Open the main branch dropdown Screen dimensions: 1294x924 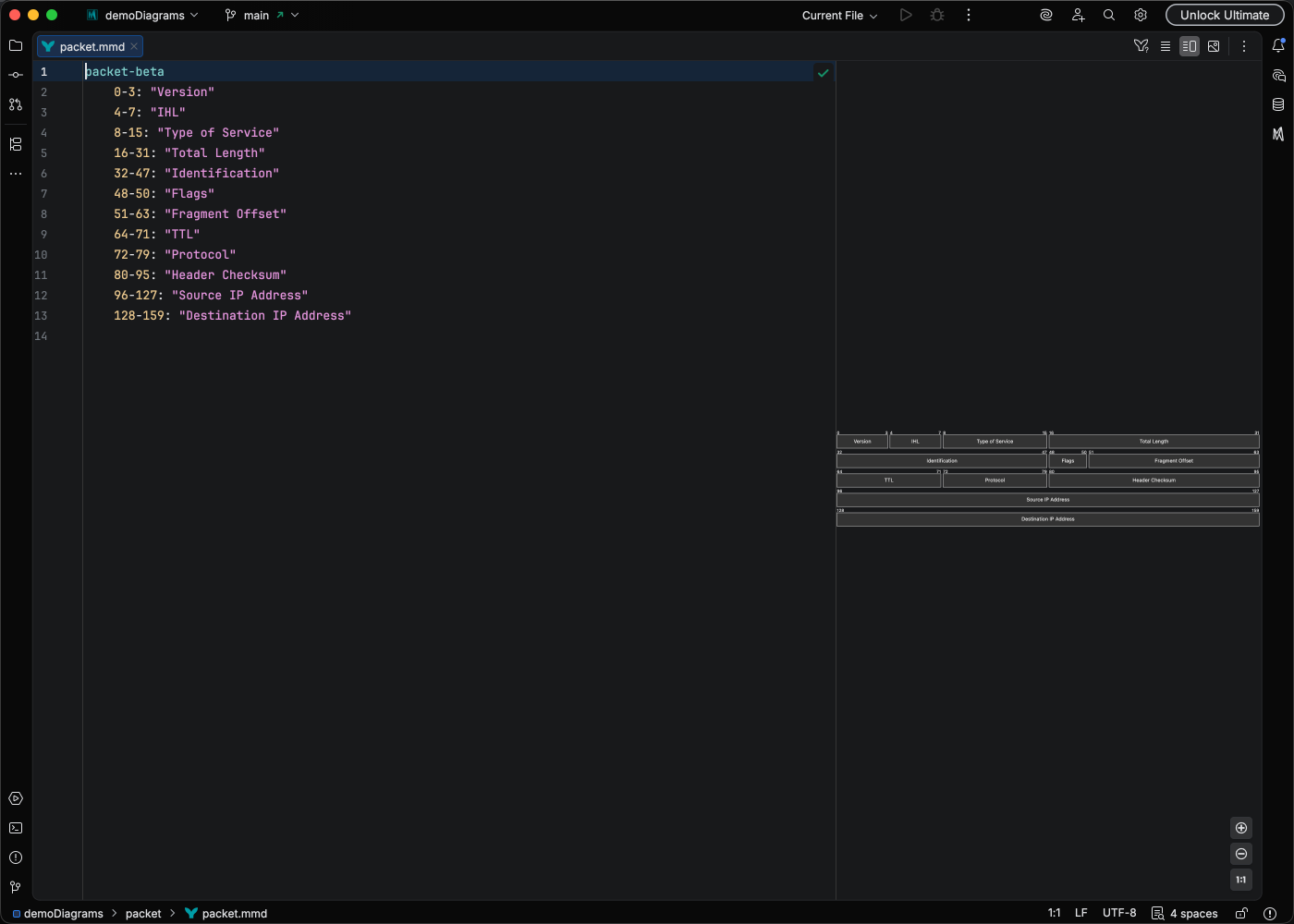click(262, 16)
